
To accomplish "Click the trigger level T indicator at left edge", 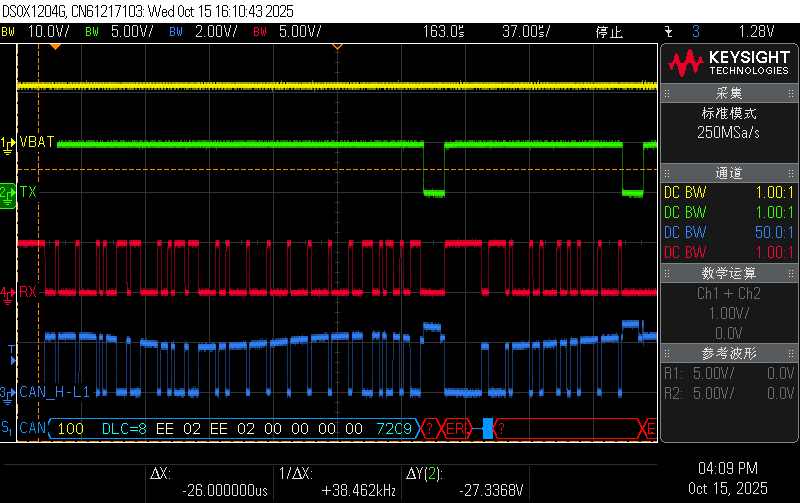I will pyautogui.click(x=12, y=349).
